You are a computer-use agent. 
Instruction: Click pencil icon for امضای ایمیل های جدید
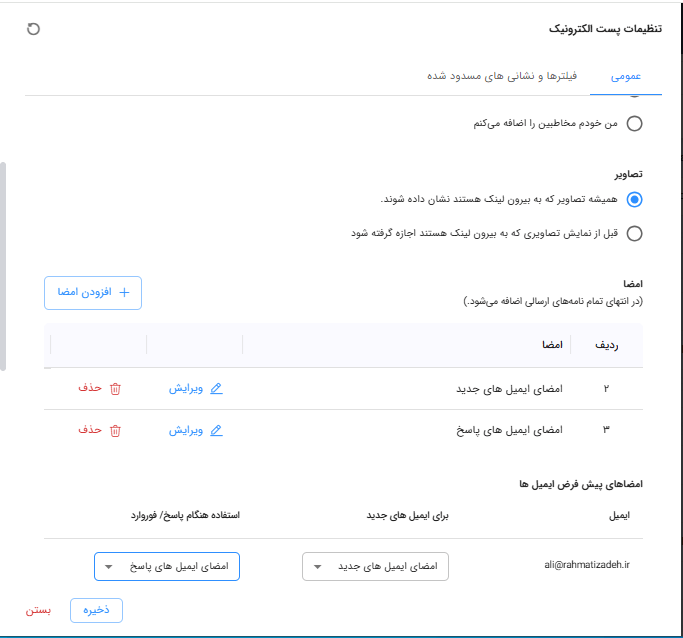pos(217,388)
